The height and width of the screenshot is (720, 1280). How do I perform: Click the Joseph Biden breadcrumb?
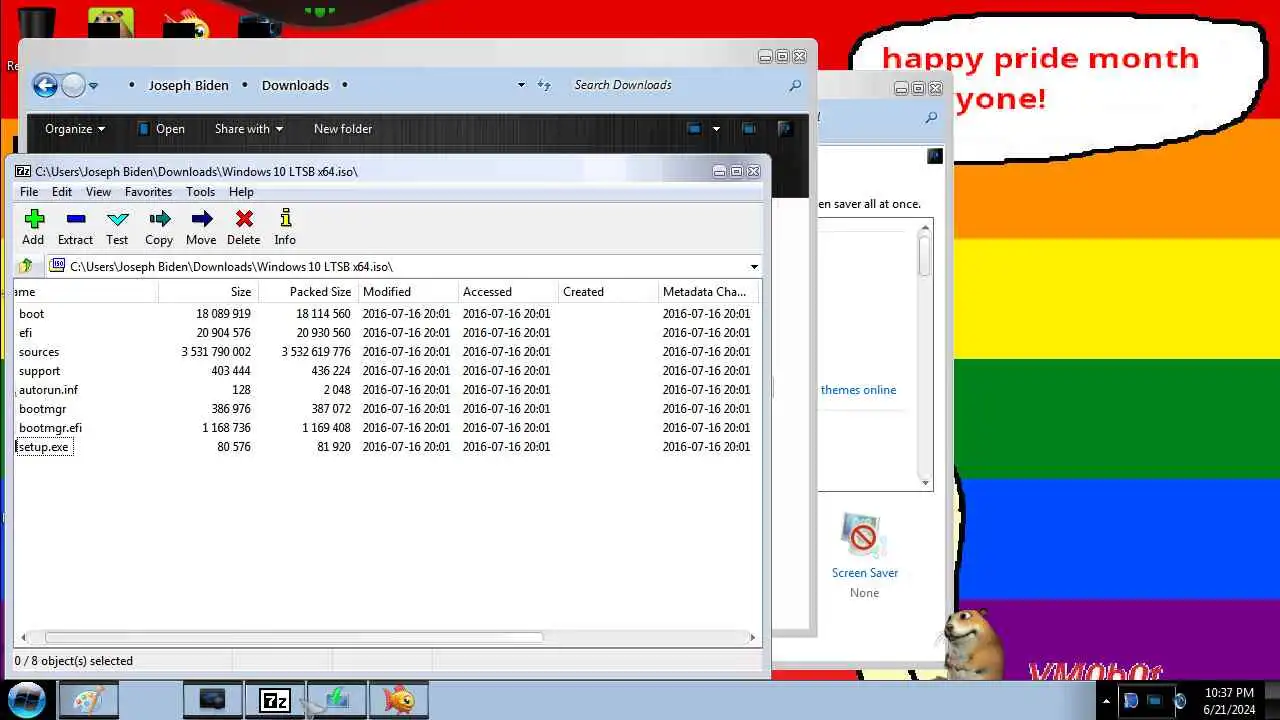pyautogui.click(x=189, y=85)
